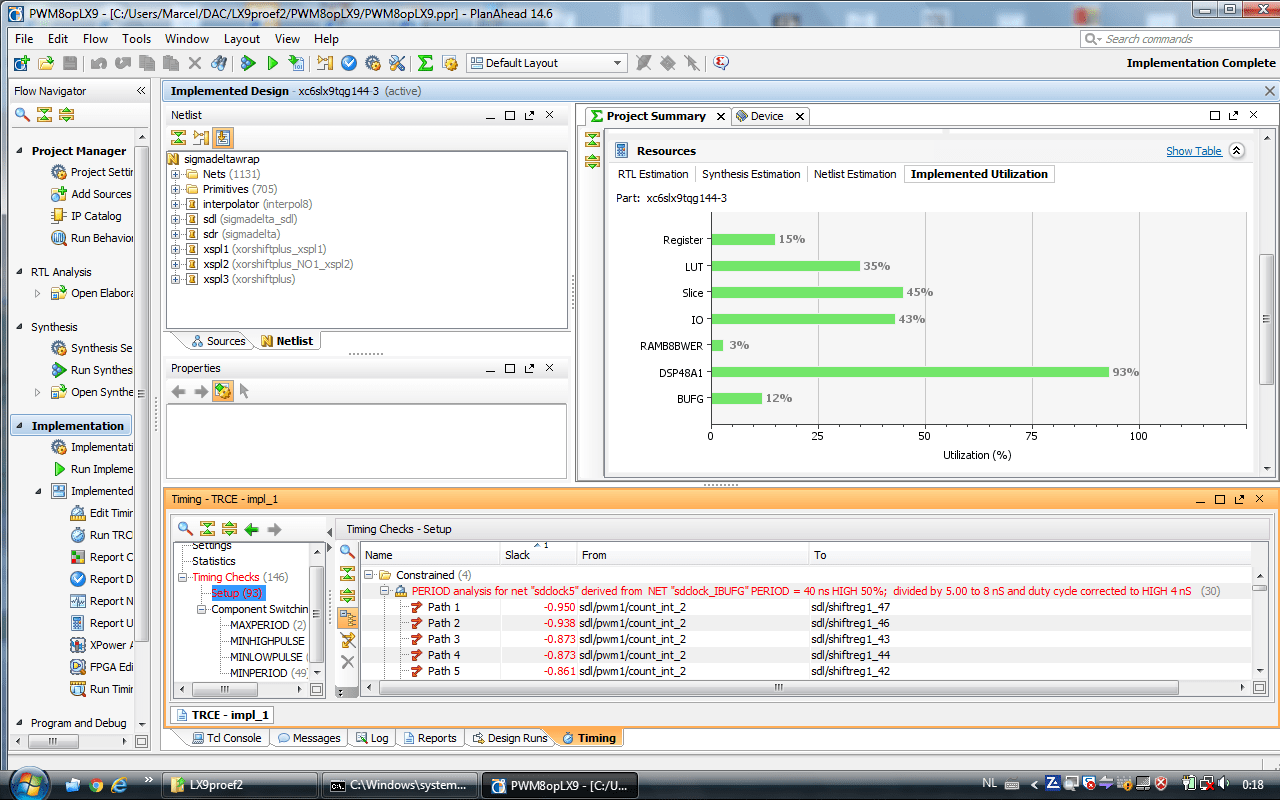The height and width of the screenshot is (800, 1280).
Task: Click Add Sources in Flow Navigator
Action: click(101, 194)
